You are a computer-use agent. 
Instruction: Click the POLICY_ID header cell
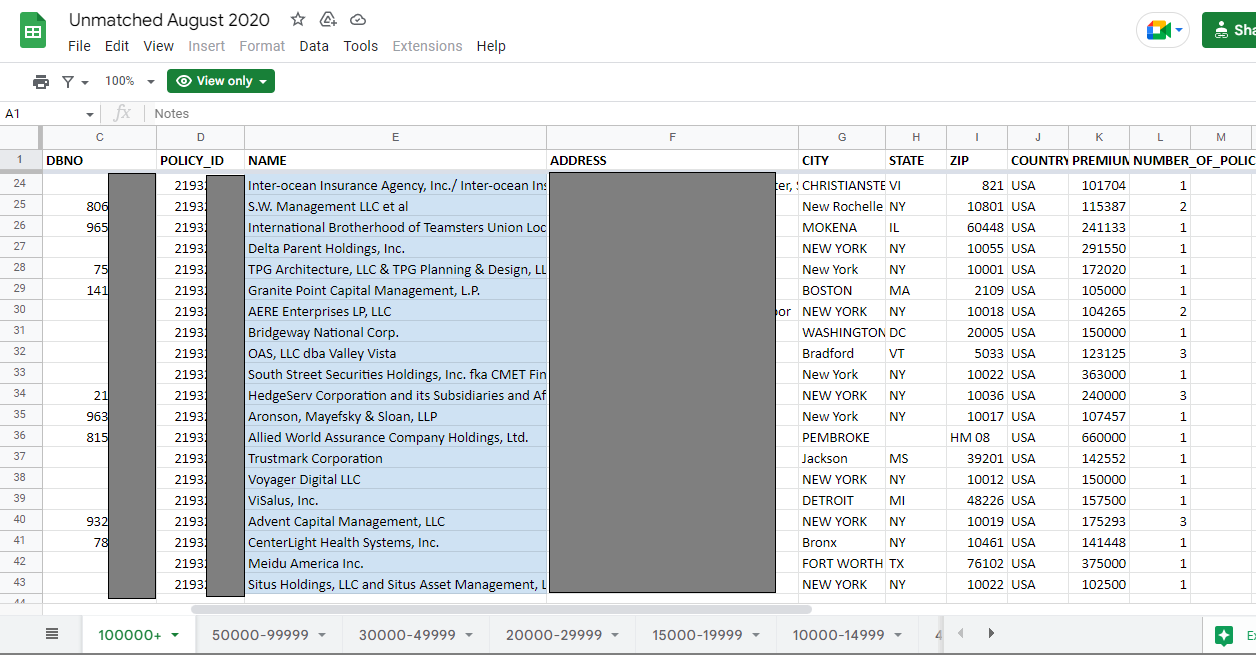tap(200, 160)
